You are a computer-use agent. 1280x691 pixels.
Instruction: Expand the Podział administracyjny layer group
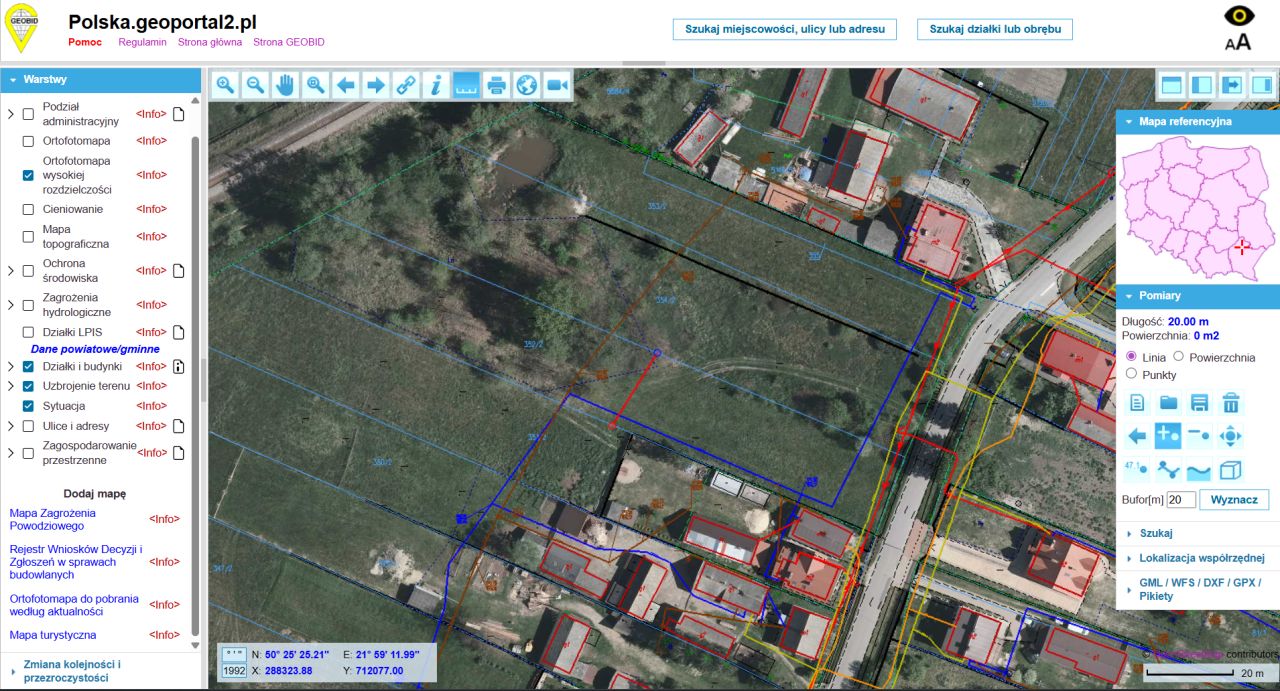pos(11,114)
